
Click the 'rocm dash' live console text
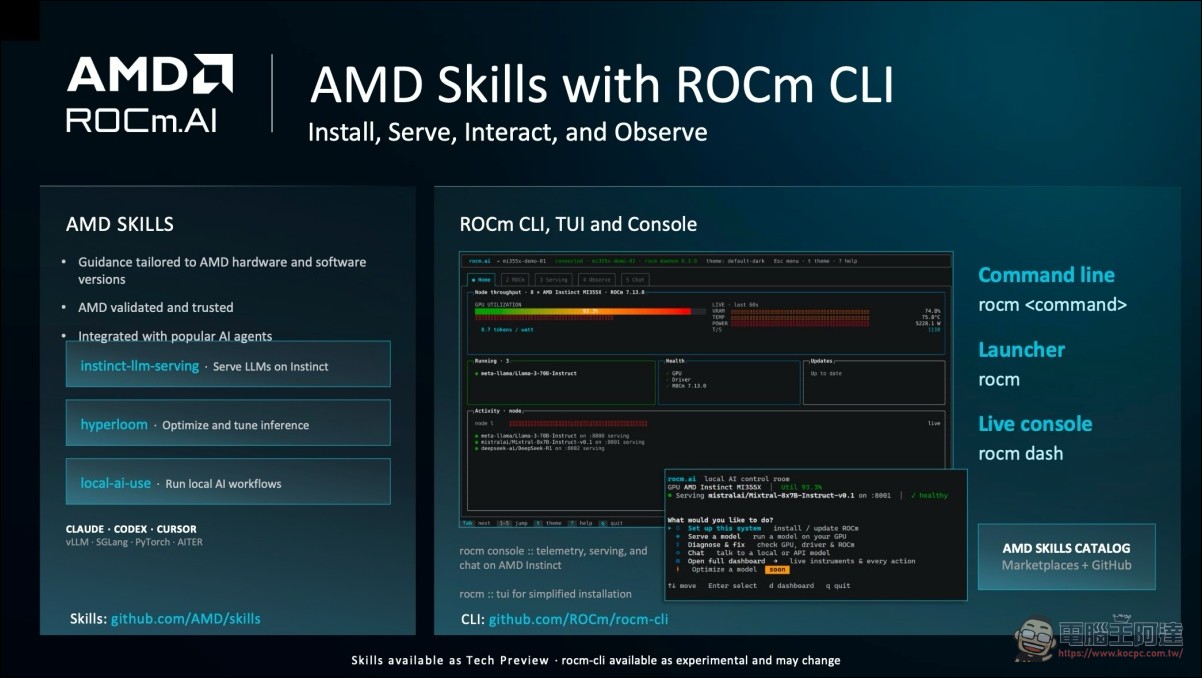pos(1020,453)
